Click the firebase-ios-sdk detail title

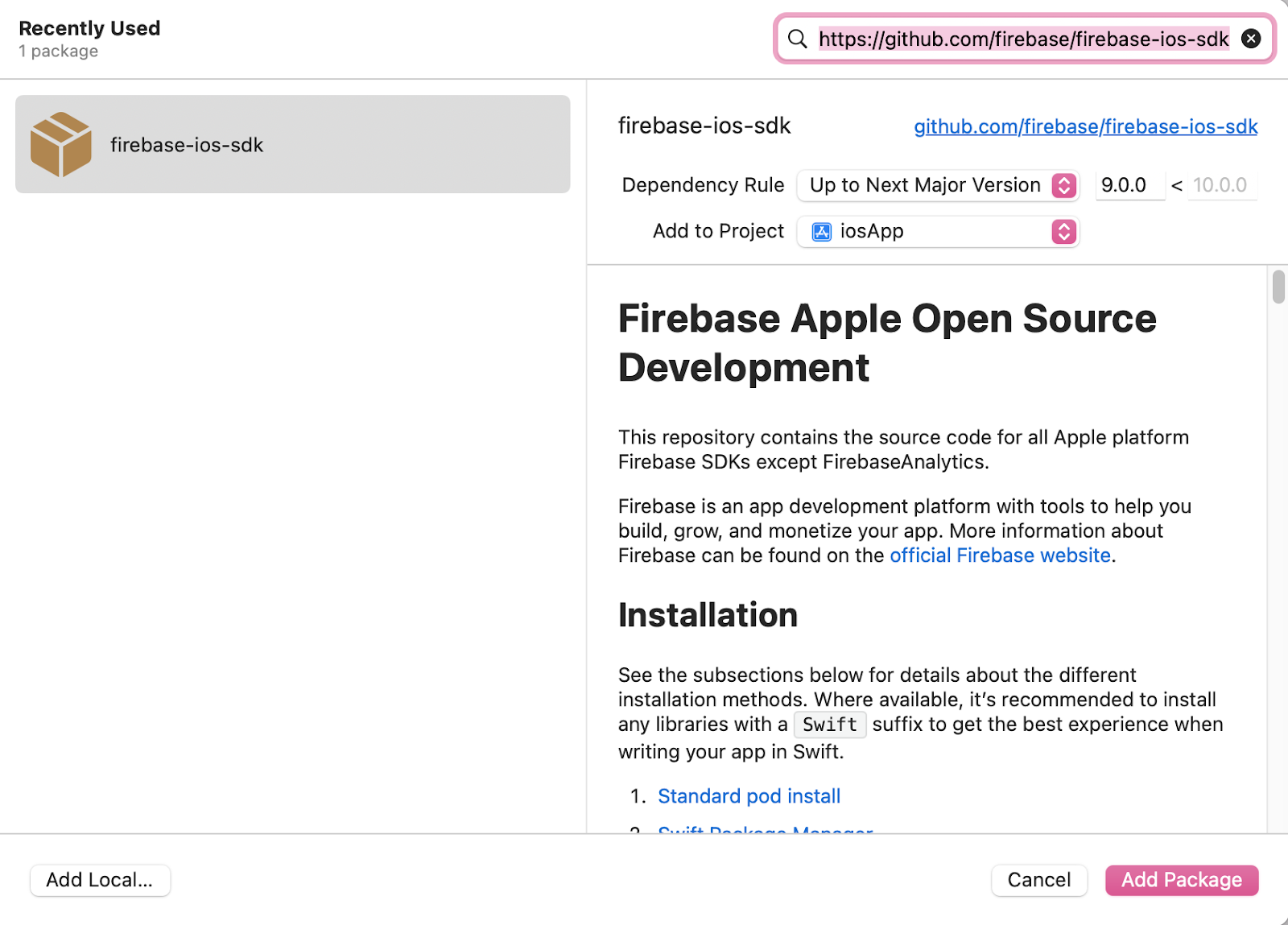pos(704,126)
